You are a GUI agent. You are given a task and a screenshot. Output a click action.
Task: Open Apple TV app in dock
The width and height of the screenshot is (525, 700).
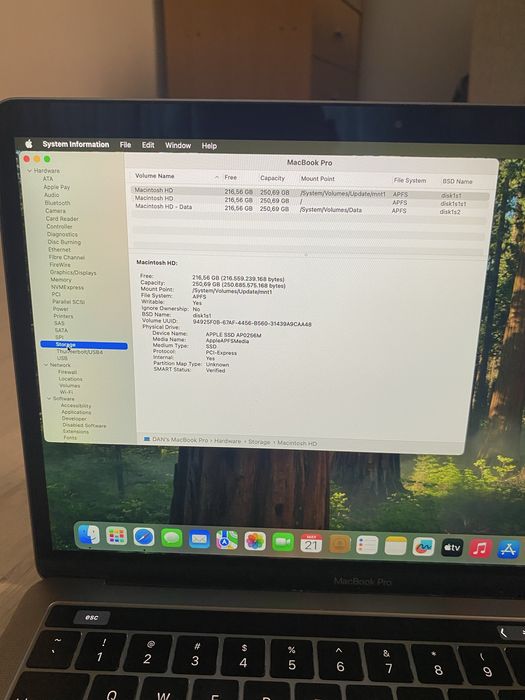coord(452,547)
